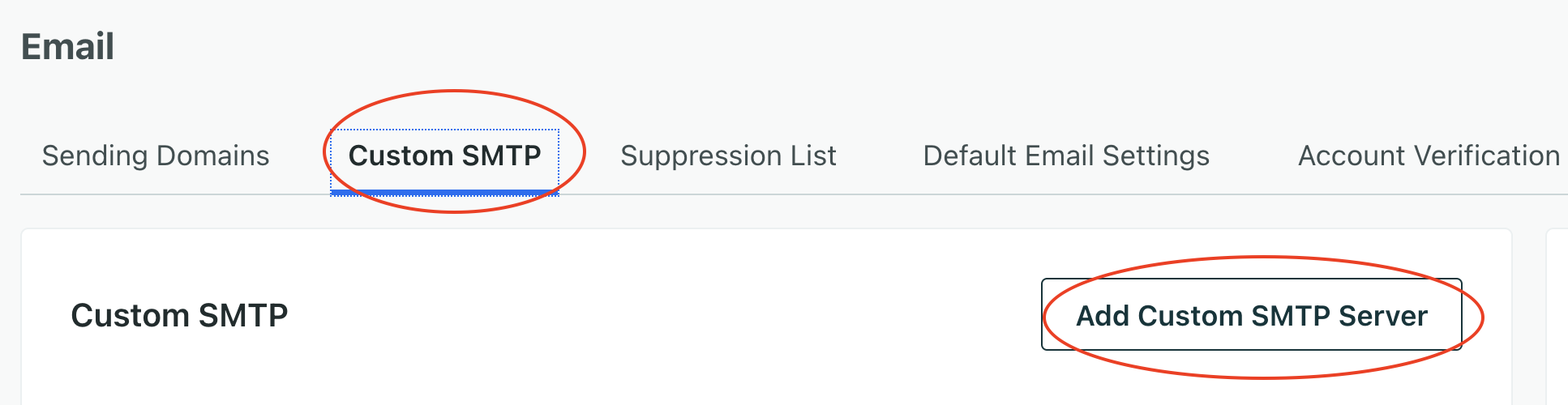The height and width of the screenshot is (405, 1568).
Task: Add a new custom SMTP server
Action: [x=1251, y=315]
